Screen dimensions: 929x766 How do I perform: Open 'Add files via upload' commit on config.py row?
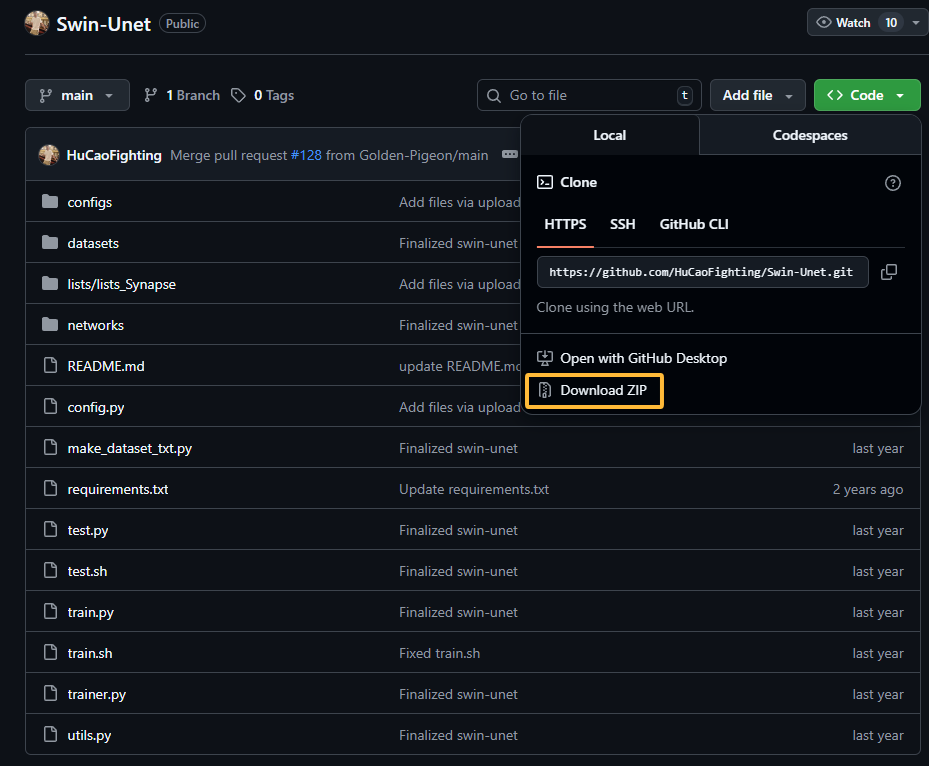coord(460,408)
